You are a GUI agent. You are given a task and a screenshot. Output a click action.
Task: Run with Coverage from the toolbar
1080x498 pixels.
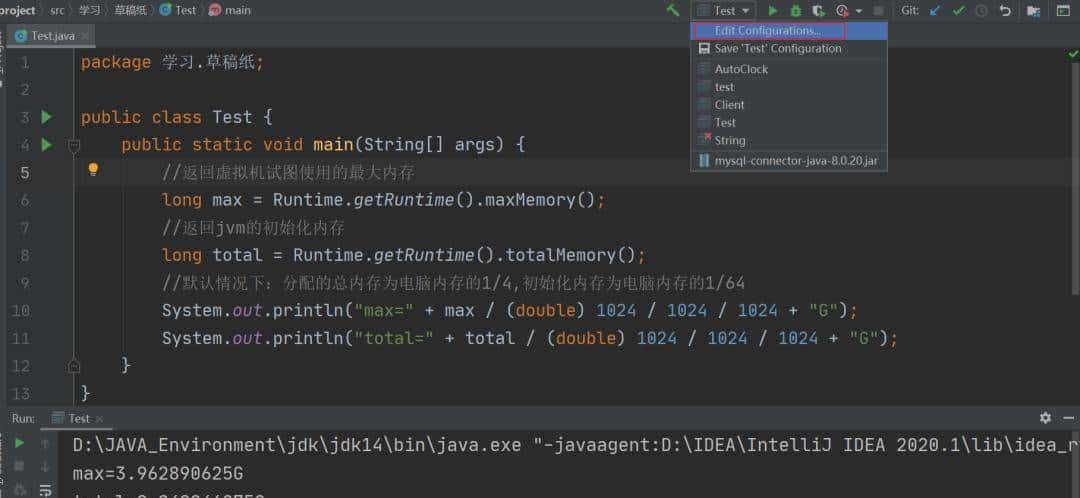pyautogui.click(x=819, y=10)
